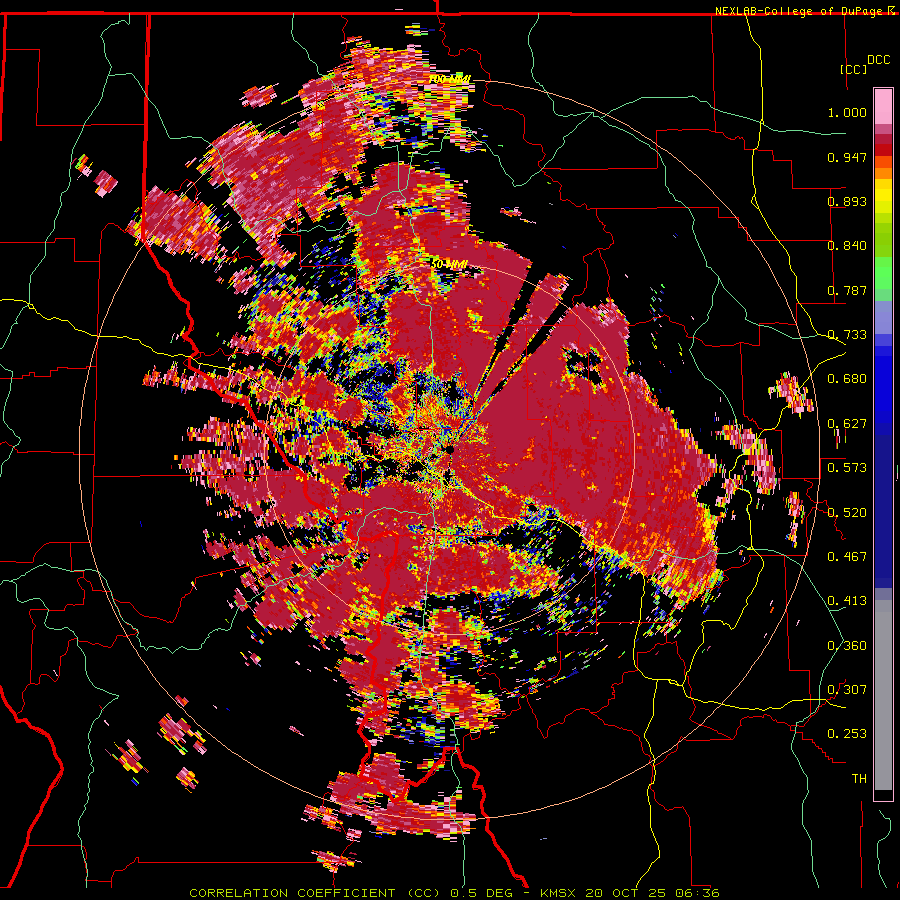Click the TH threshold label on scale
The image size is (900, 900).
859,779
